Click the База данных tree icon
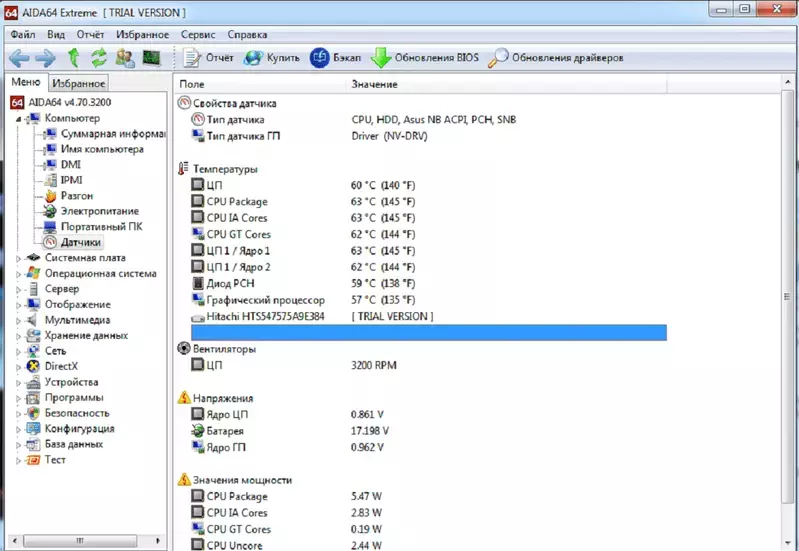799x551 pixels. pos(33,444)
